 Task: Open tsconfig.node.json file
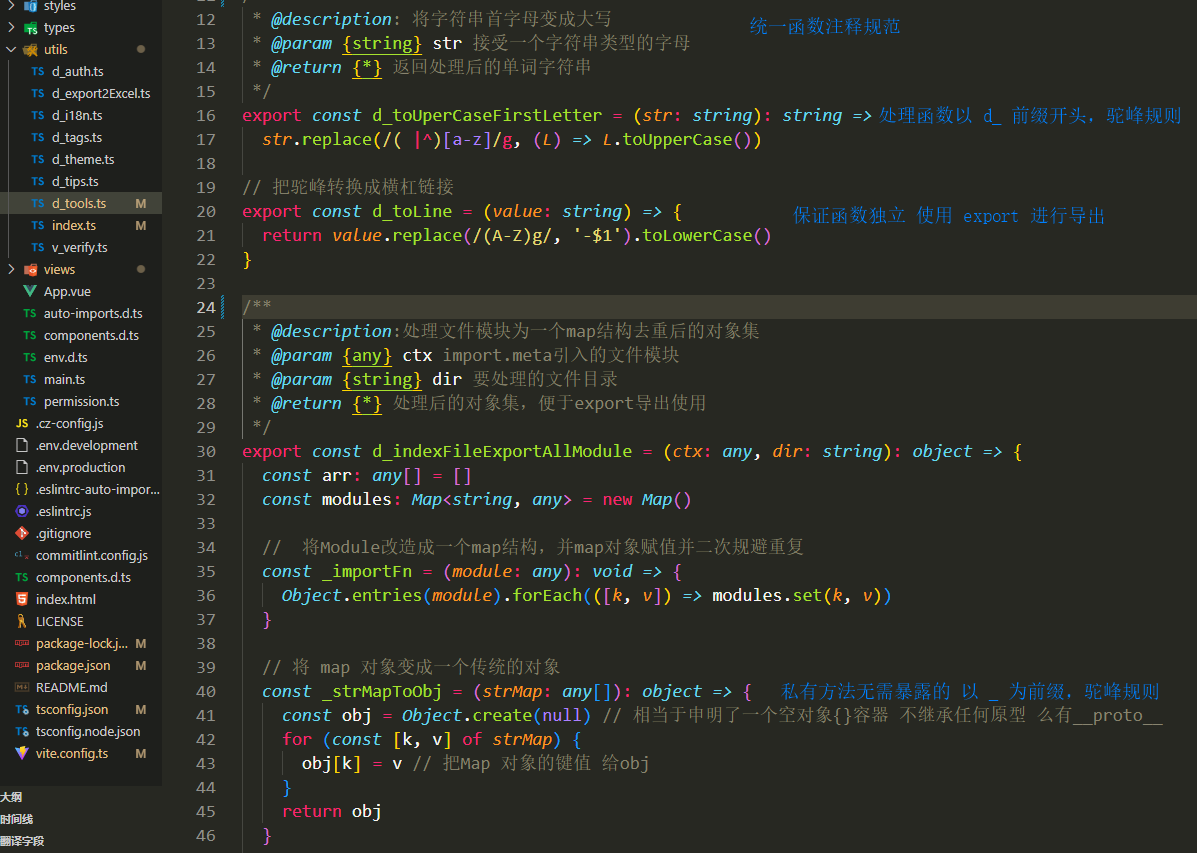click(88, 732)
